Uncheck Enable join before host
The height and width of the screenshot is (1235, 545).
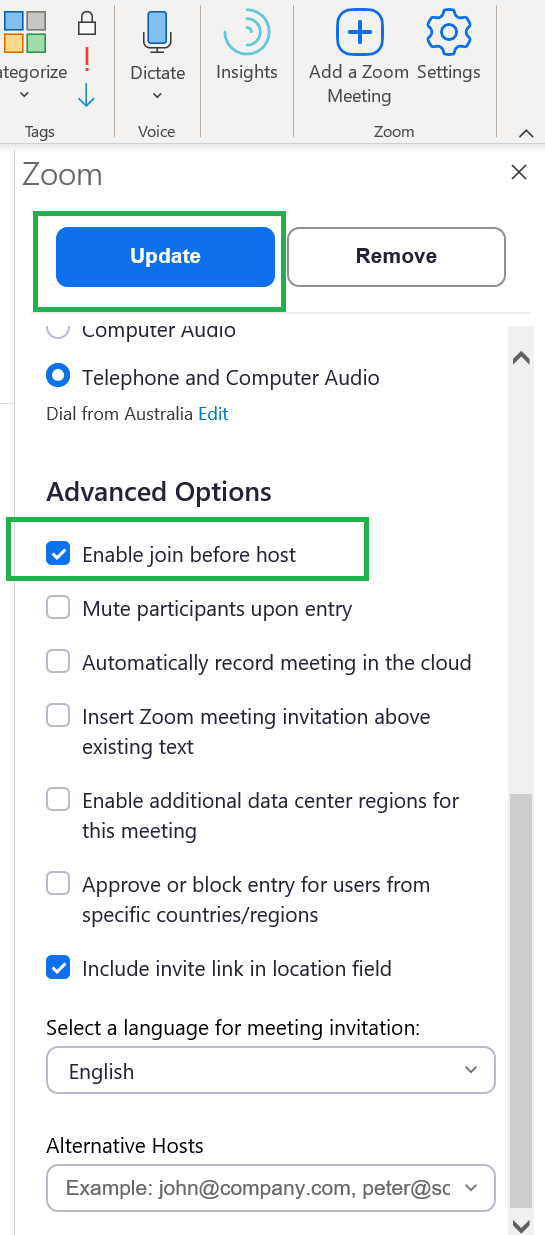[59, 554]
